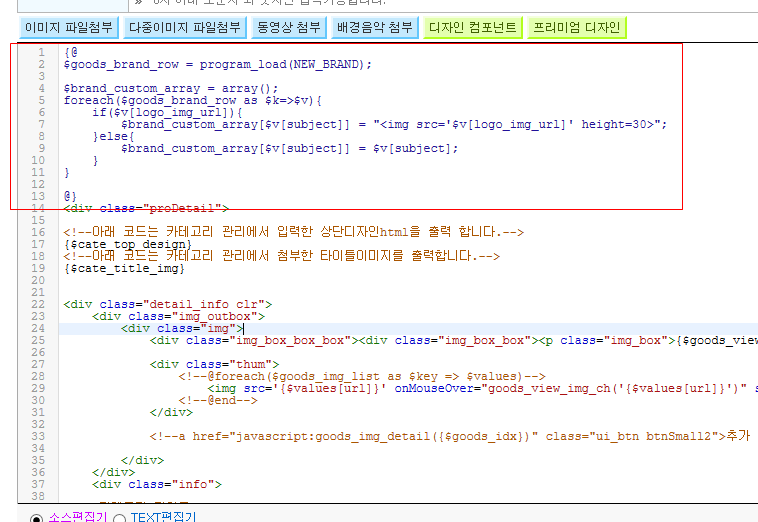
Task: Click the $brand_custom_array = array() line
Action: click(171, 88)
